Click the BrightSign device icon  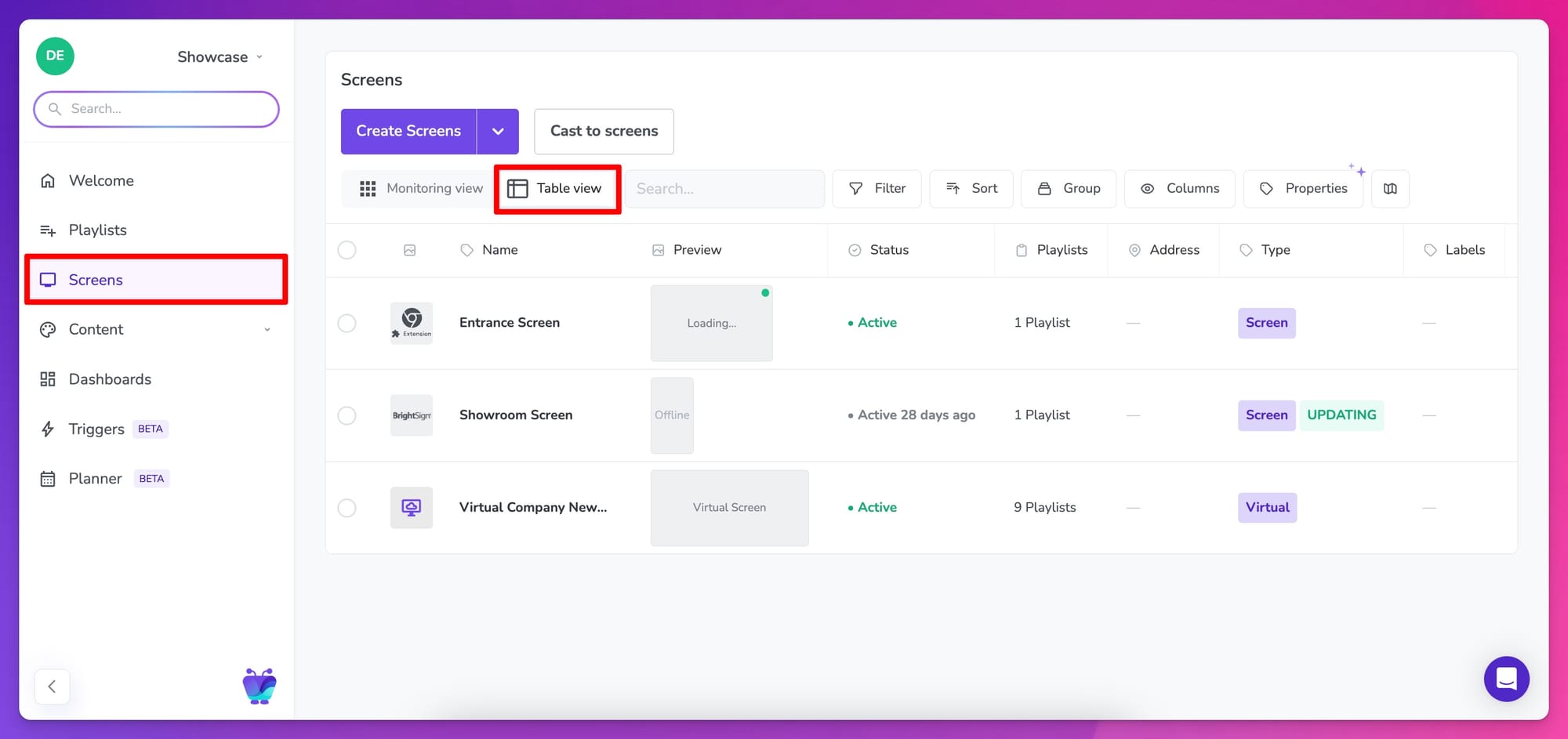[412, 415]
